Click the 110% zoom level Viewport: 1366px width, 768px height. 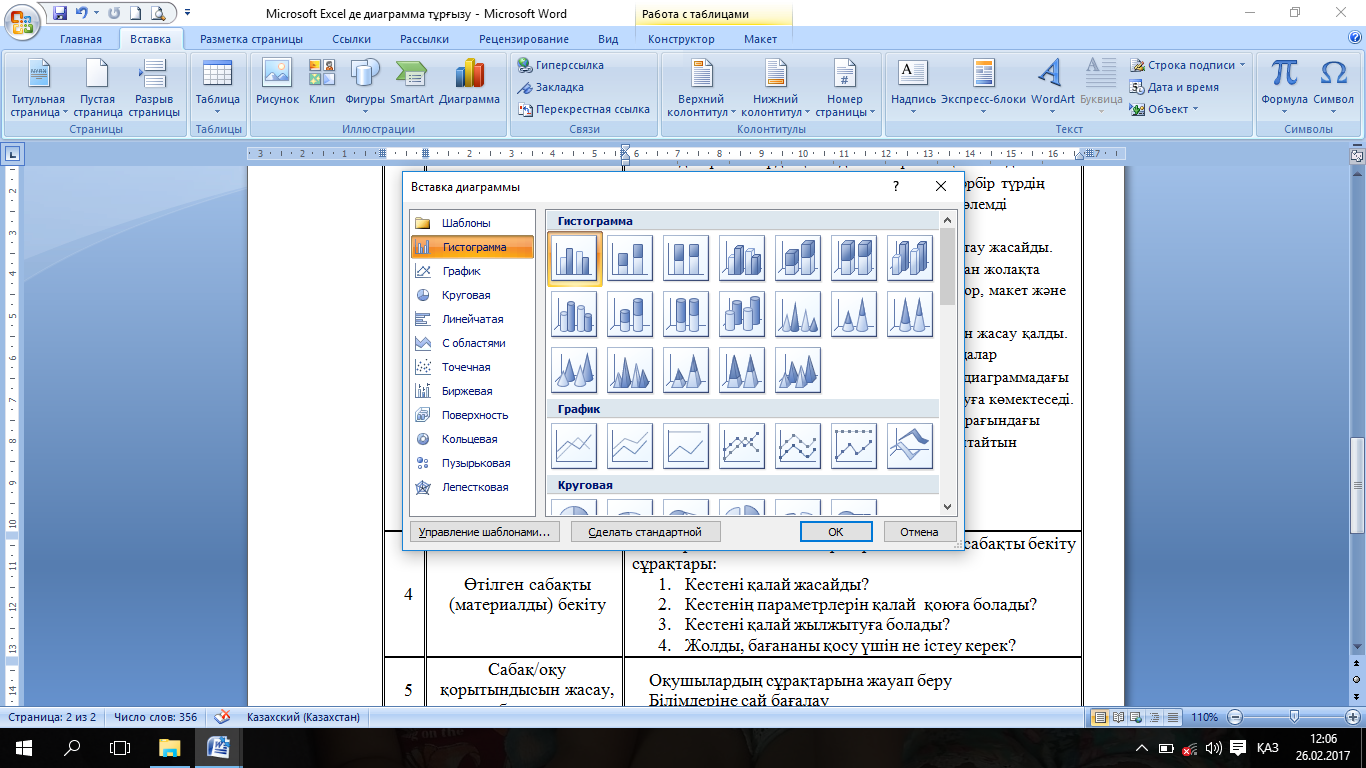point(1203,717)
